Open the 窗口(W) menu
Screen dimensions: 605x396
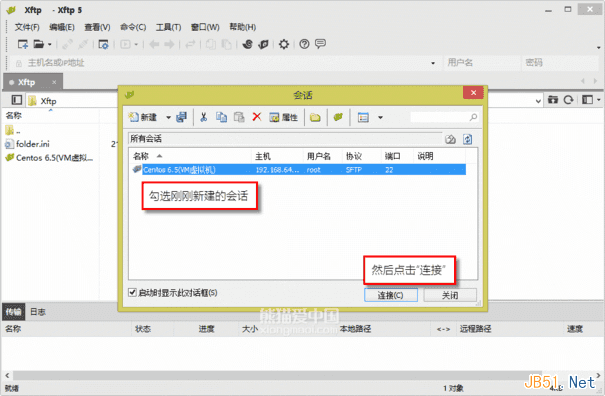(205, 27)
